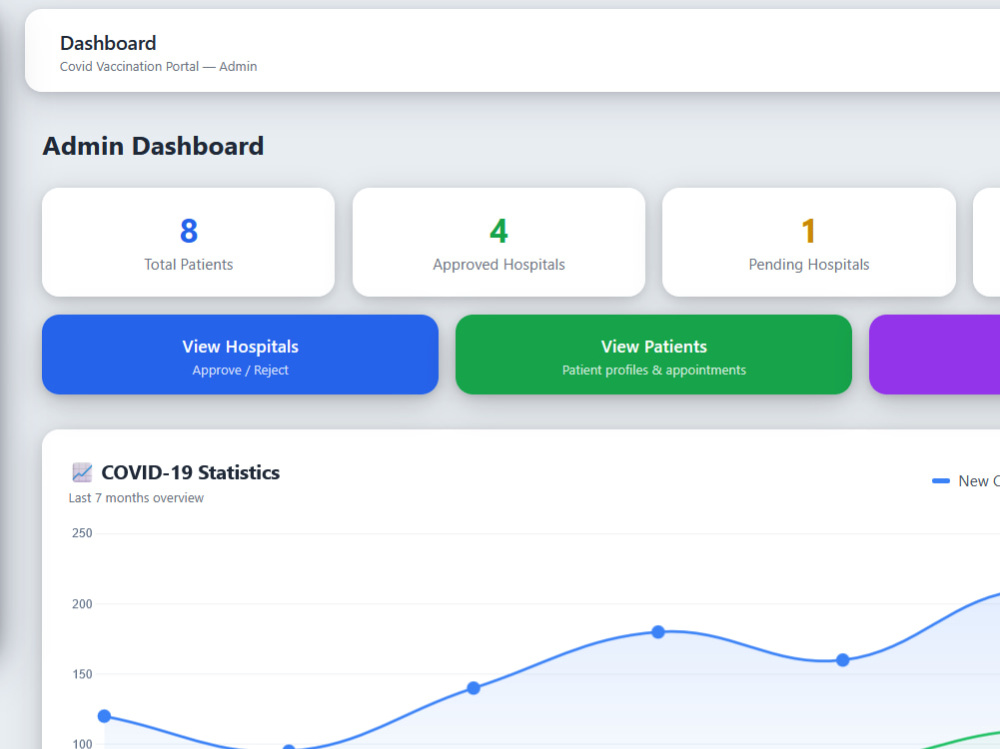The image size is (1000, 749).
Task: Select the Total Patients card
Action: pos(188,242)
